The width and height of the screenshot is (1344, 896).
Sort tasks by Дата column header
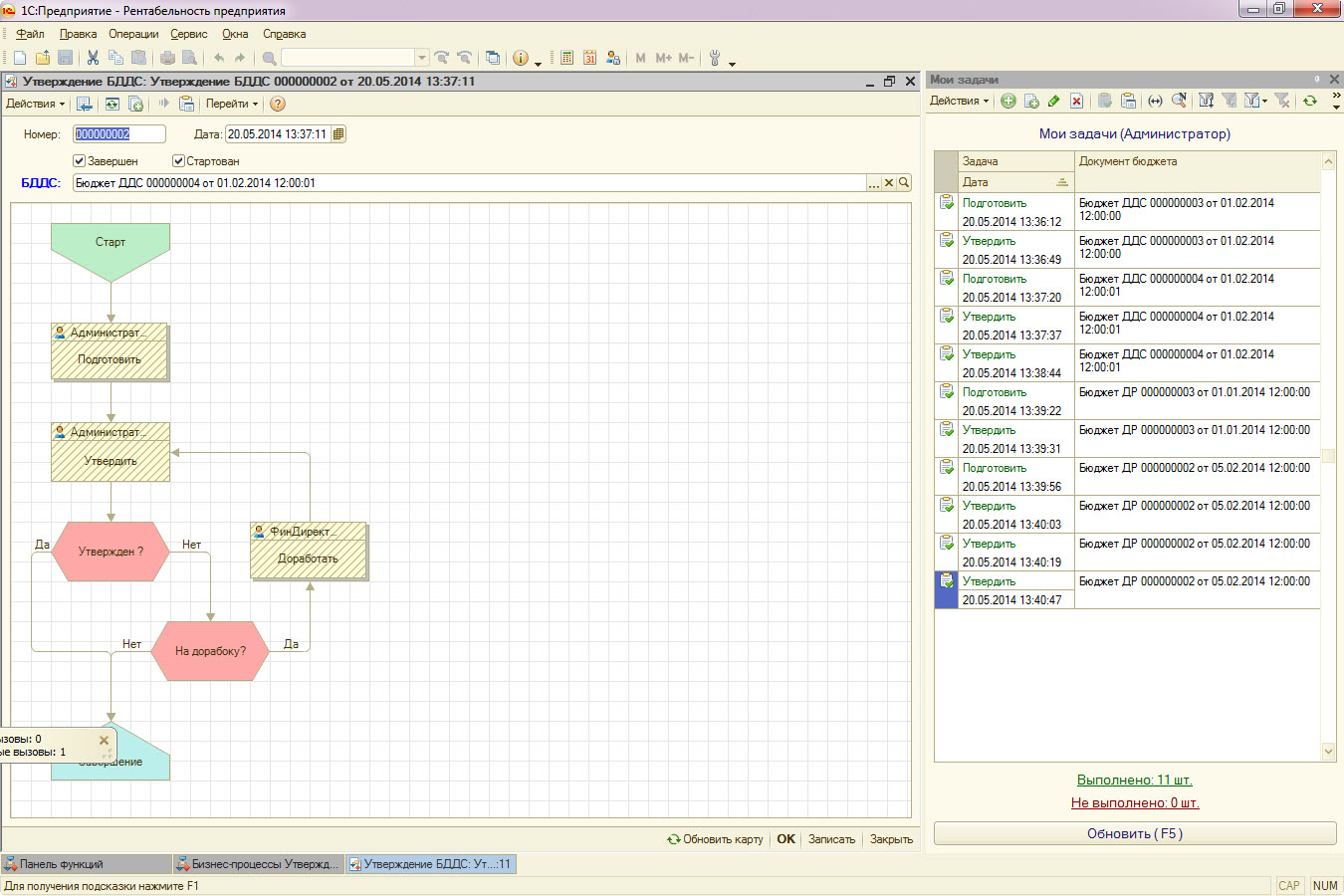point(1015,182)
